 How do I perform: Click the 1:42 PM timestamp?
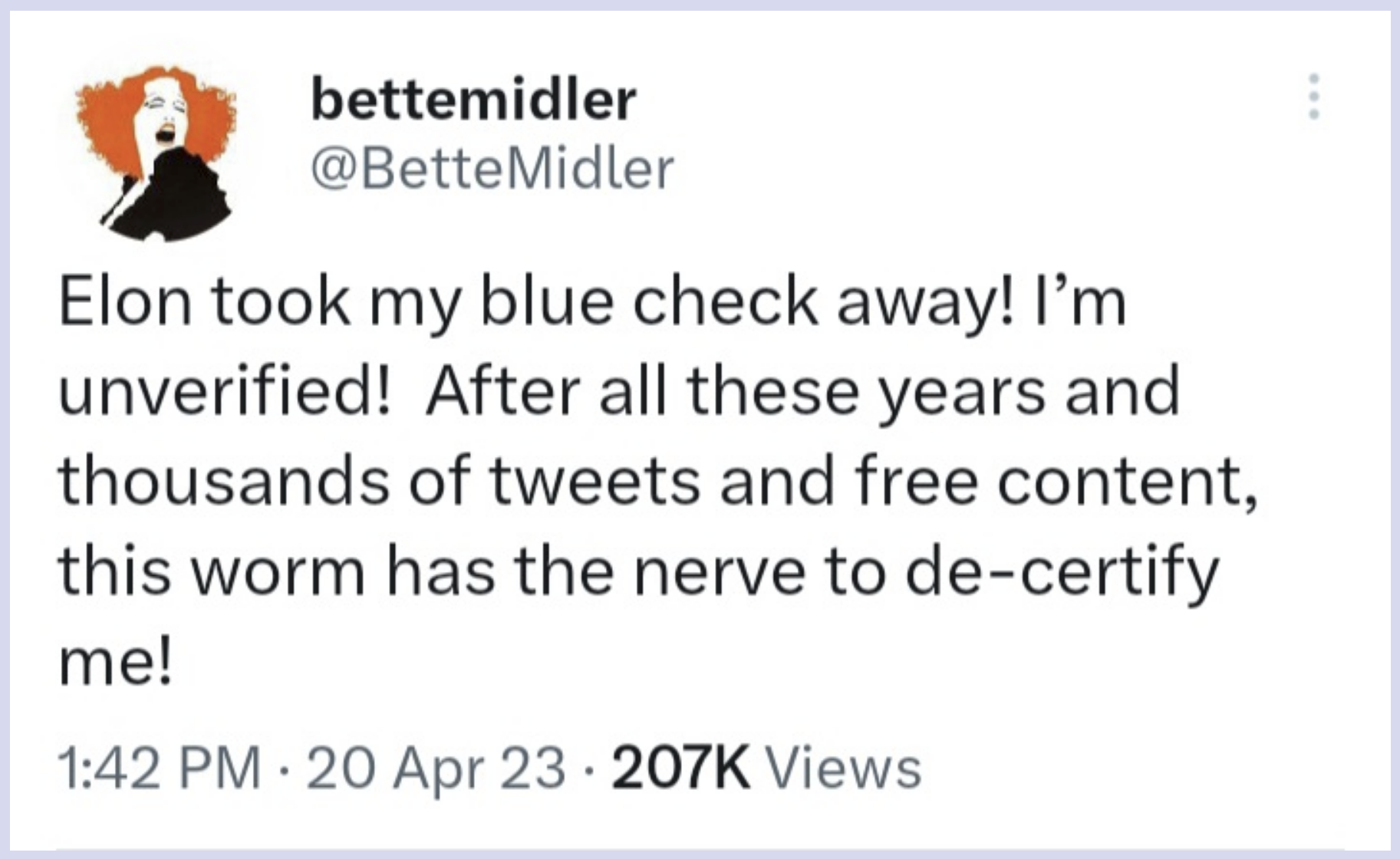159,769
